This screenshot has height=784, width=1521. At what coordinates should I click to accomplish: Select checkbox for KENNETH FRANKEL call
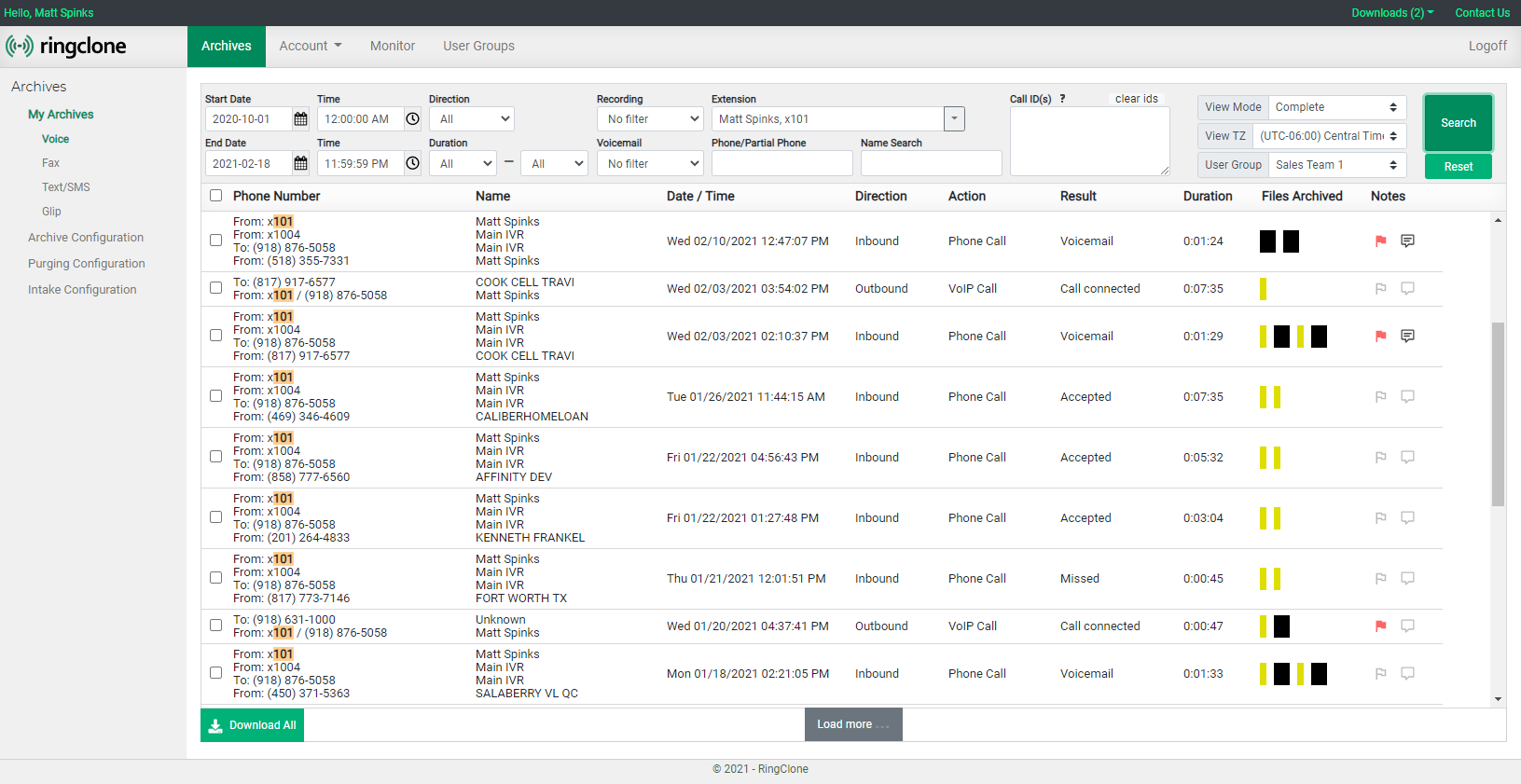[216, 517]
